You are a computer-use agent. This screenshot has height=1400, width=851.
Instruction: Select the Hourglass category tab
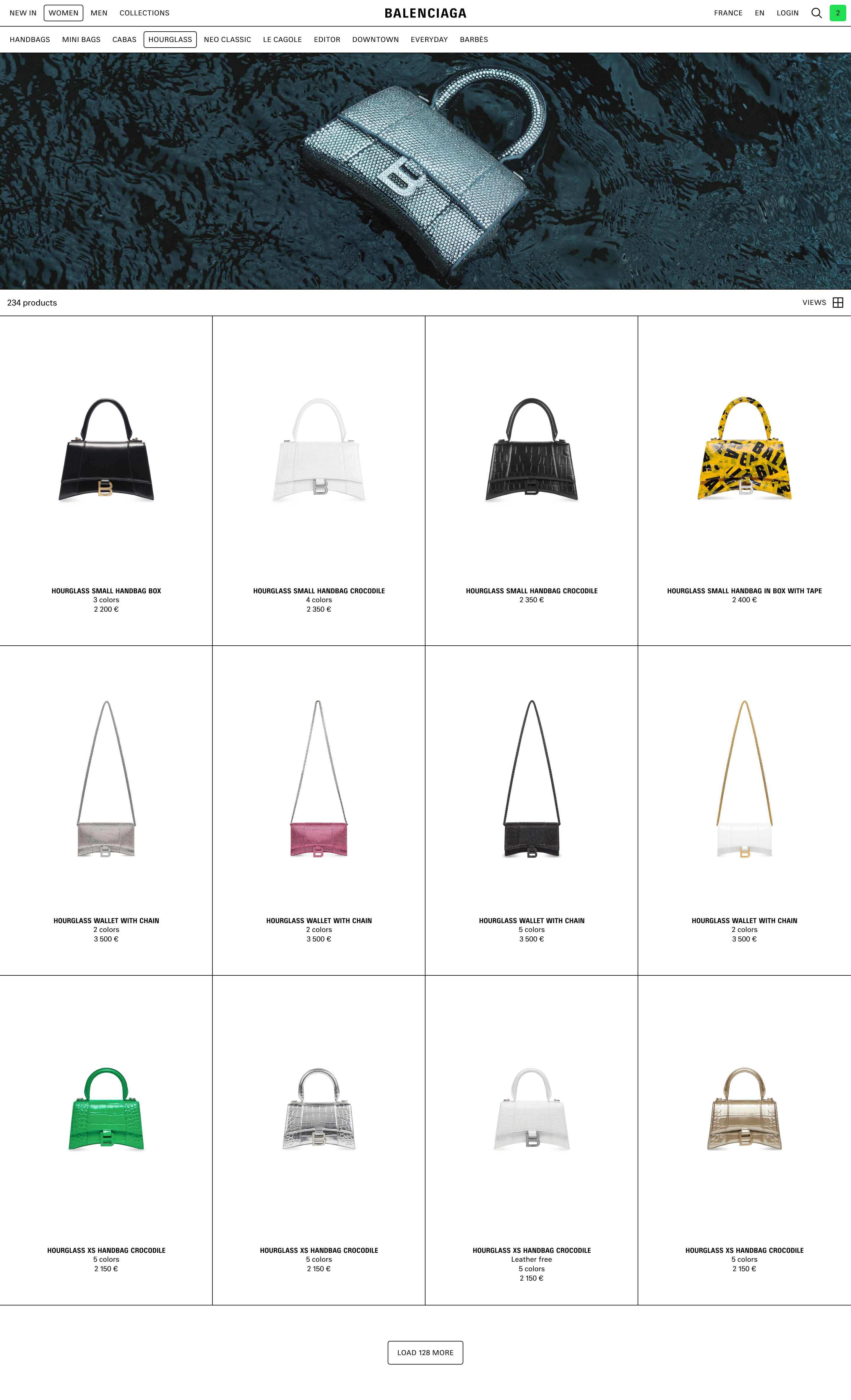170,40
